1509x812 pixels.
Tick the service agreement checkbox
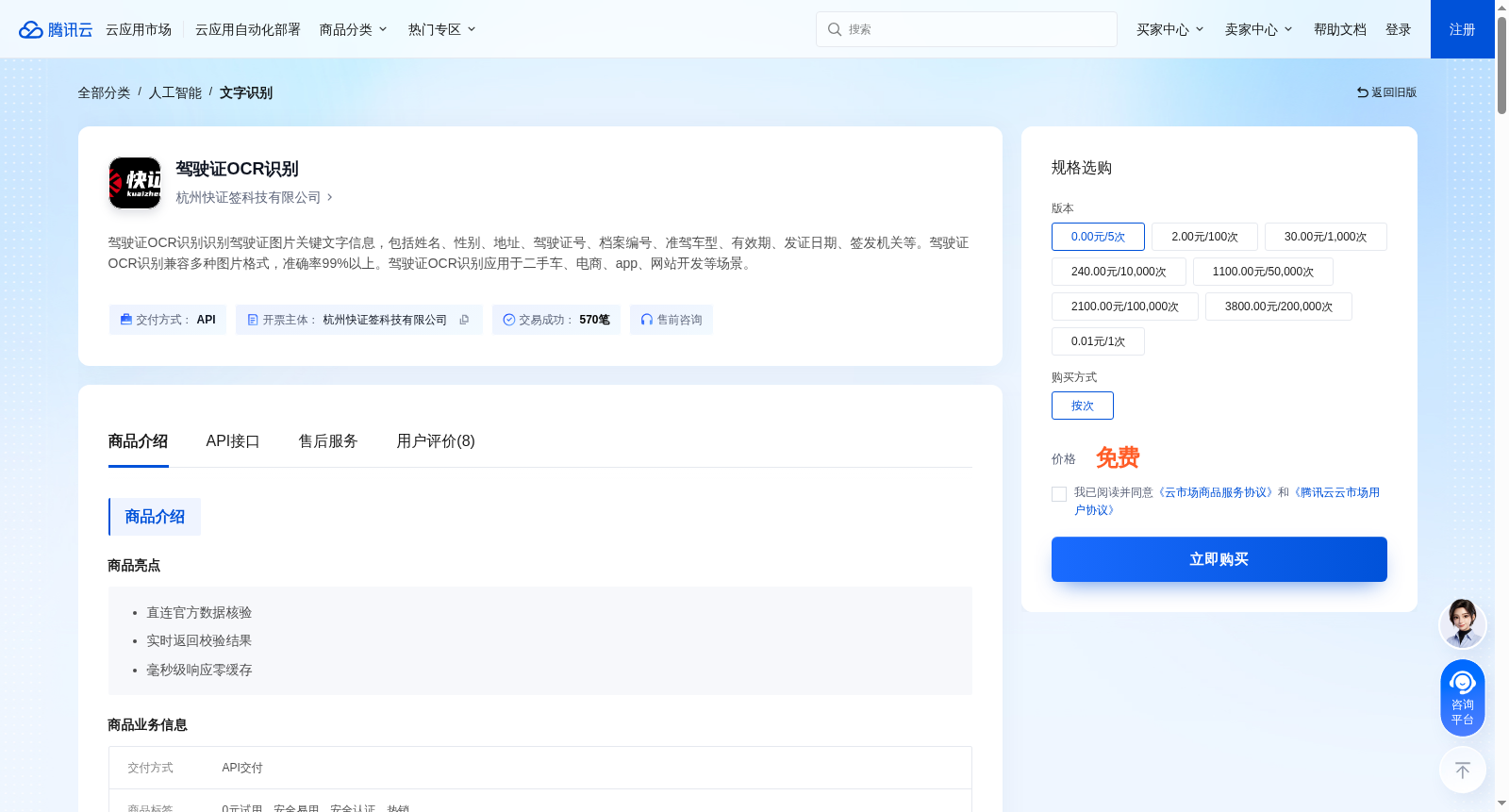1059,494
